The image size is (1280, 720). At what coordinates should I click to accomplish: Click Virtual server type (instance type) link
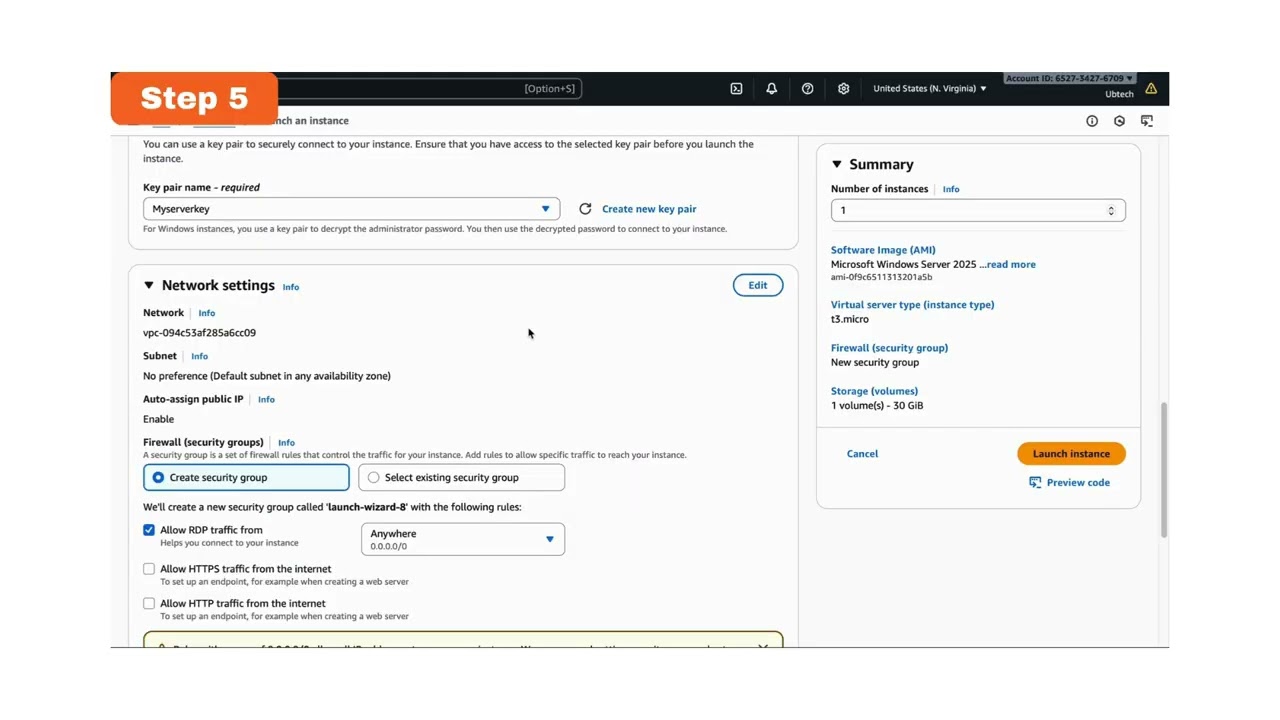(912, 305)
